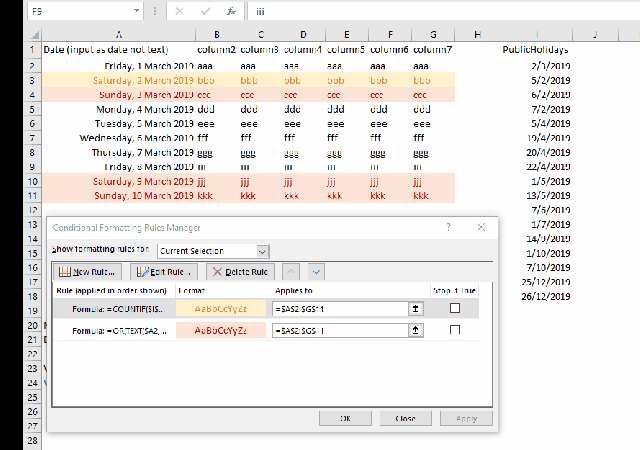Select the OR(TEXT formula rule row
The image size is (640, 450).
[x=266, y=330]
